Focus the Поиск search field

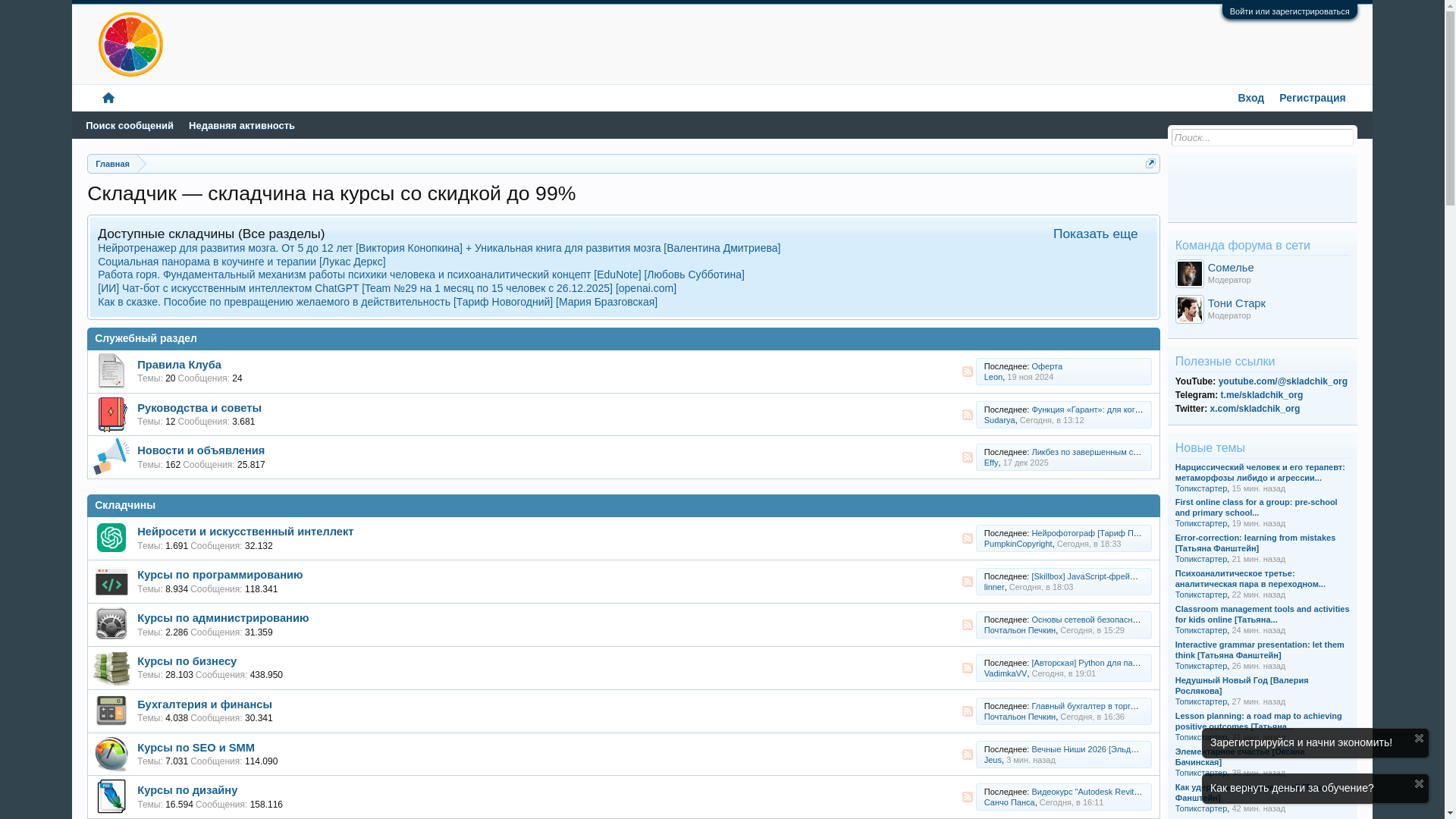[1262, 137]
